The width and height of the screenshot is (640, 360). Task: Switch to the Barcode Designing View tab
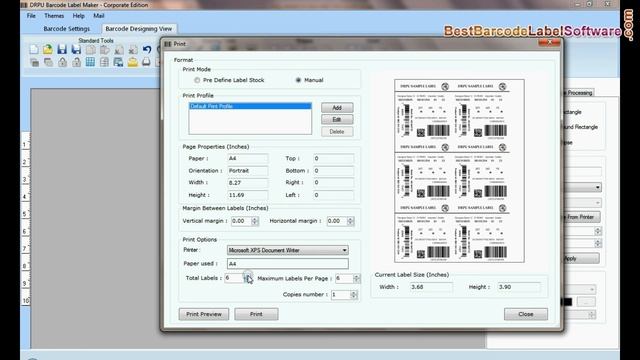(139, 29)
